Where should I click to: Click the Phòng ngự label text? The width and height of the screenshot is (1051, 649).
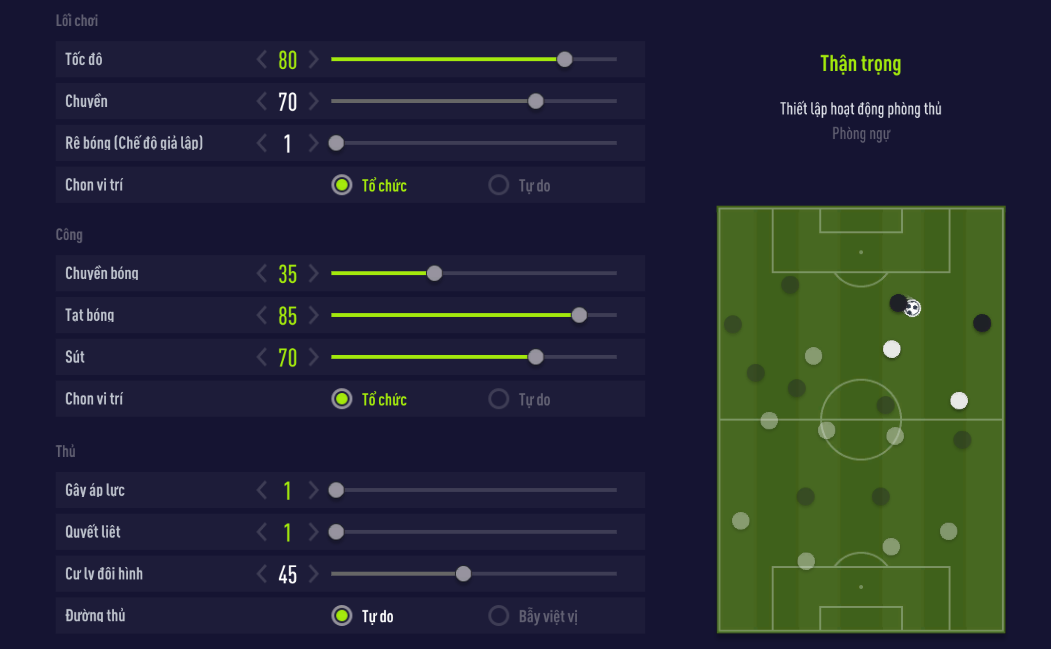860,134
